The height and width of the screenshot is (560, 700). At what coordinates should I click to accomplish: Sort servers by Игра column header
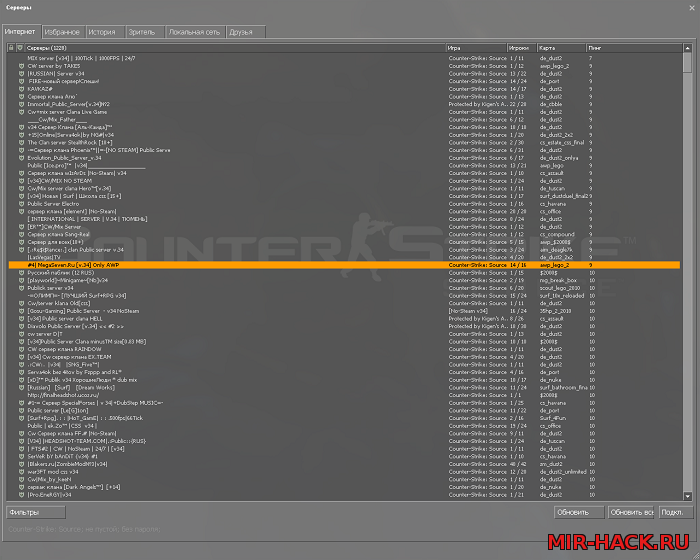pos(475,47)
